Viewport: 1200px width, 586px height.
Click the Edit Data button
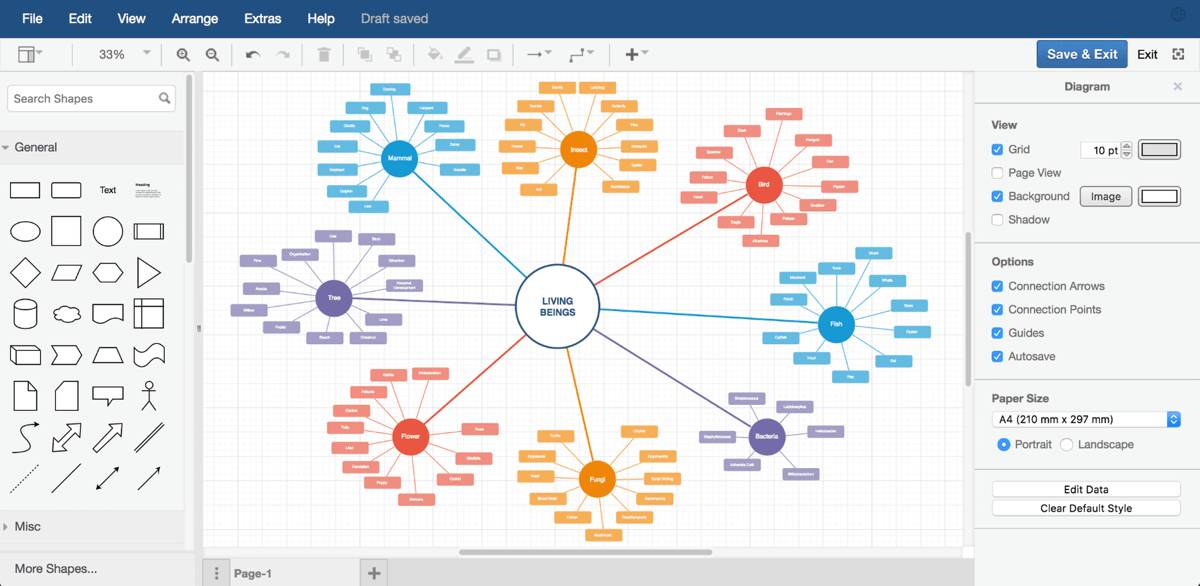coord(1086,489)
